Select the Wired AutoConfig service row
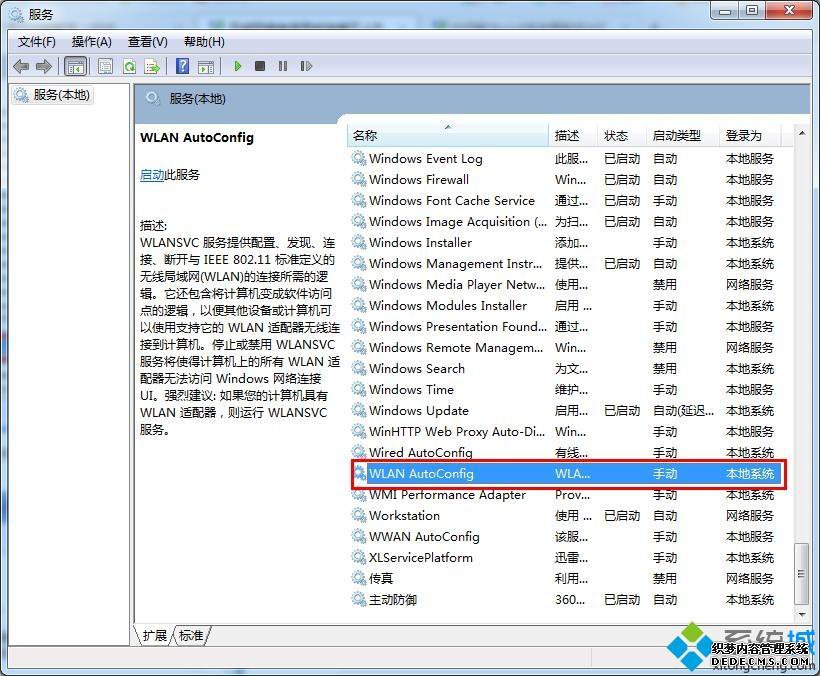820x676 pixels. [x=567, y=452]
